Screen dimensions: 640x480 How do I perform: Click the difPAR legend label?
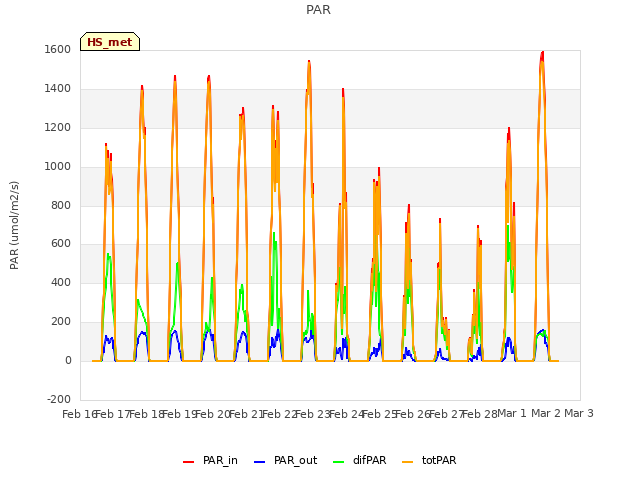click(x=369, y=460)
